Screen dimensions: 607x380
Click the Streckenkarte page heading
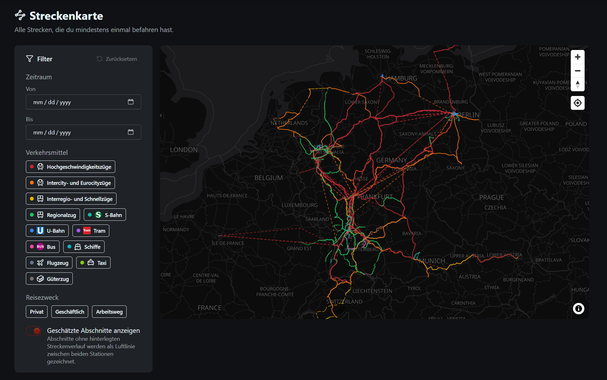pyautogui.click(x=66, y=16)
